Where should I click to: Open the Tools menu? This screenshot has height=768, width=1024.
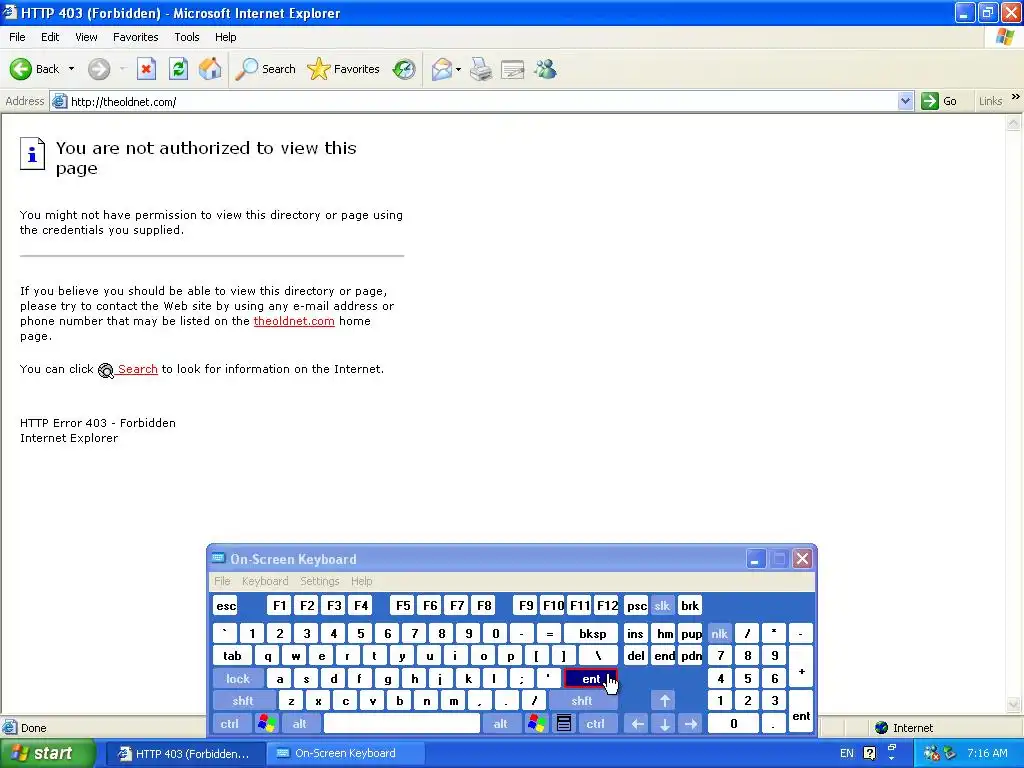[187, 37]
